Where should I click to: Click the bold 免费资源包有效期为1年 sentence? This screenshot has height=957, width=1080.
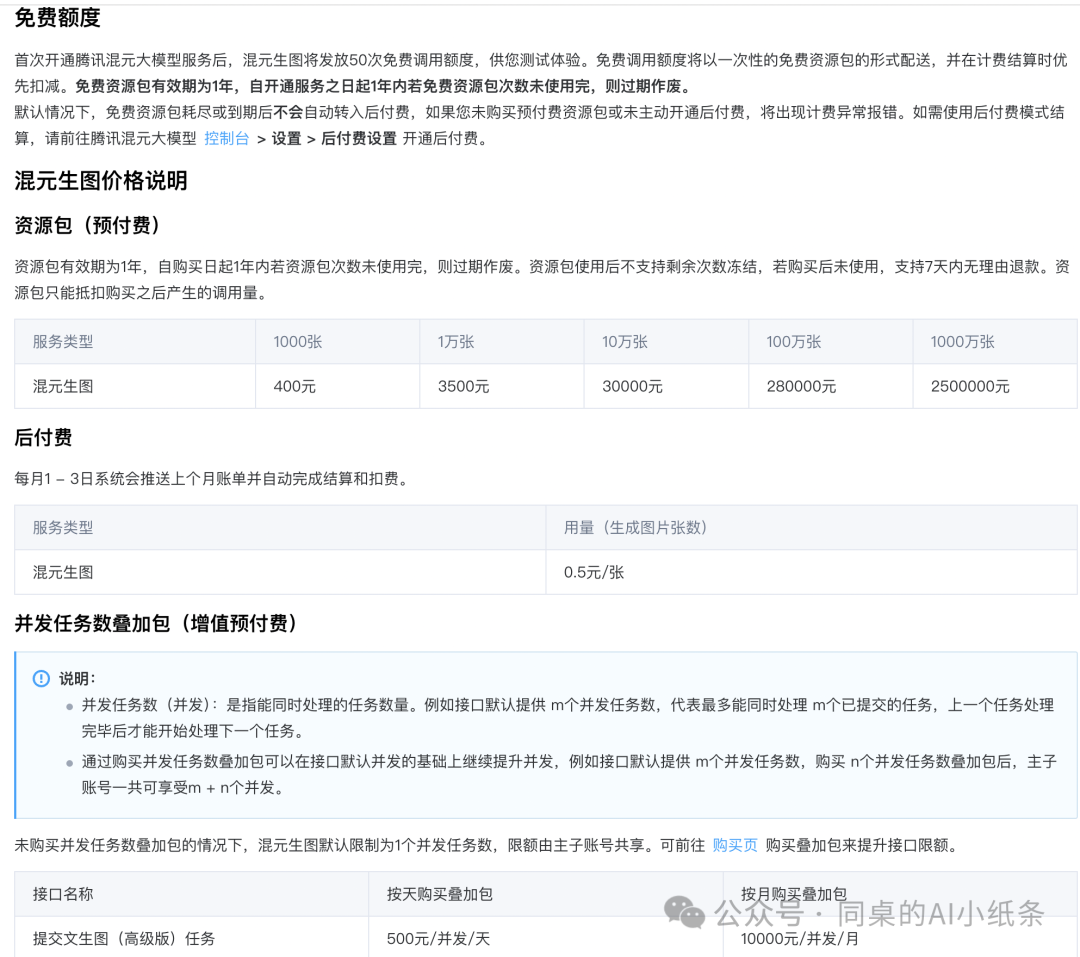coord(382,86)
